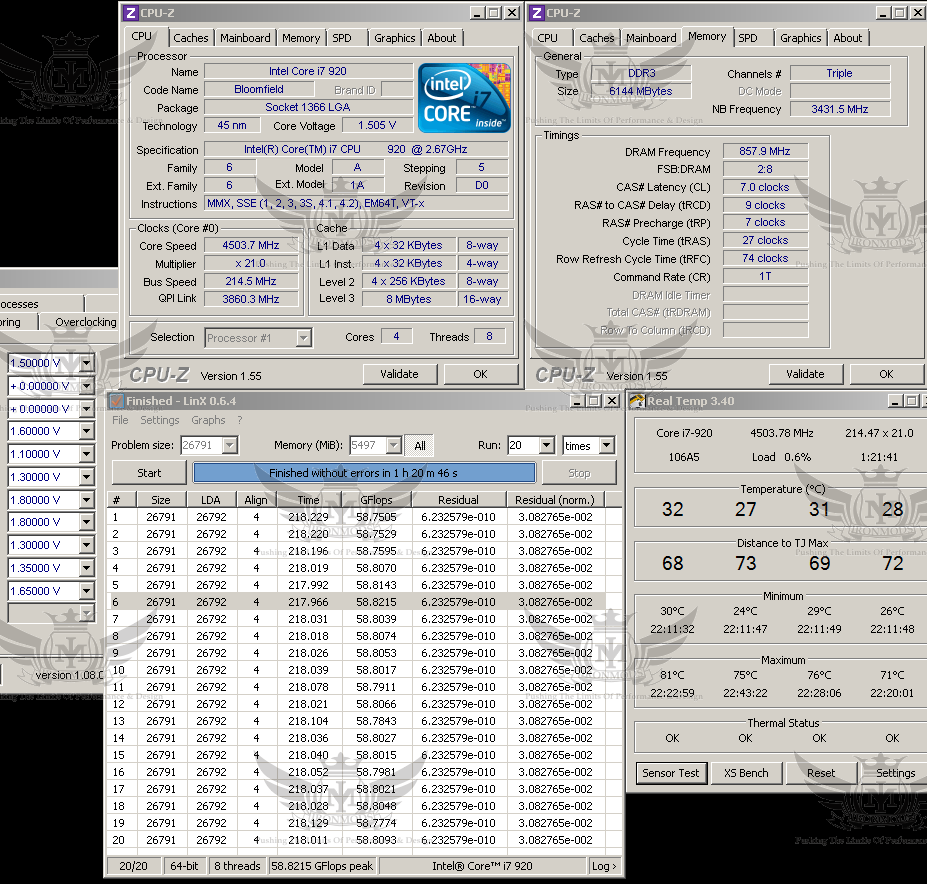Image resolution: width=927 pixels, height=884 pixels.
Task: Click the Residual (norm.) column header in LinX
Action: coord(555,500)
